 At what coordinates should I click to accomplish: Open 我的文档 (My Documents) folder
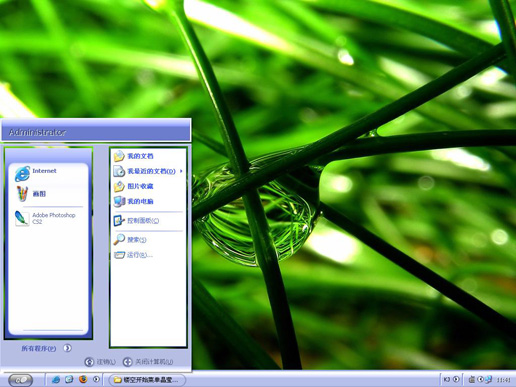coord(148,156)
